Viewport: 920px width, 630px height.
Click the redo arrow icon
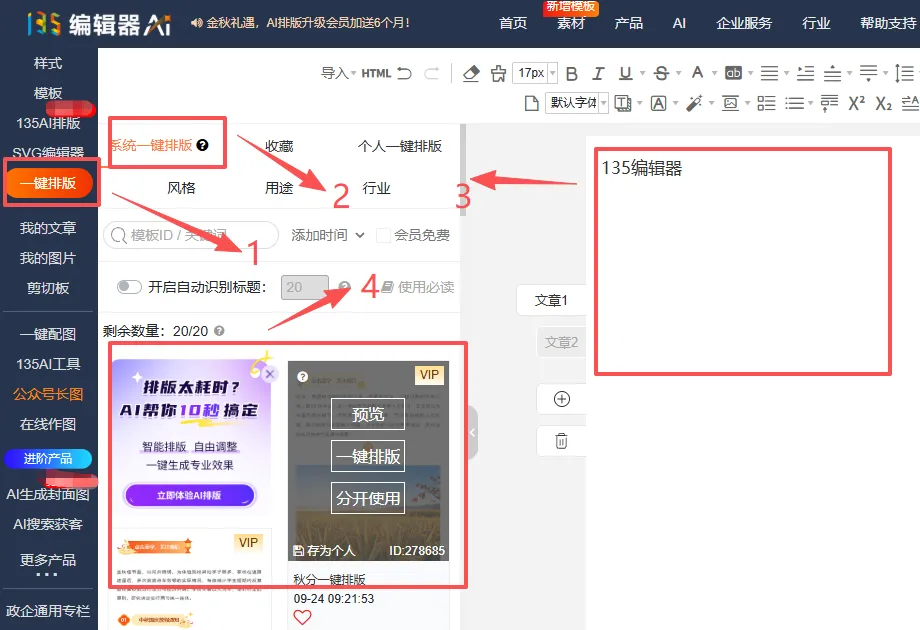[x=432, y=73]
